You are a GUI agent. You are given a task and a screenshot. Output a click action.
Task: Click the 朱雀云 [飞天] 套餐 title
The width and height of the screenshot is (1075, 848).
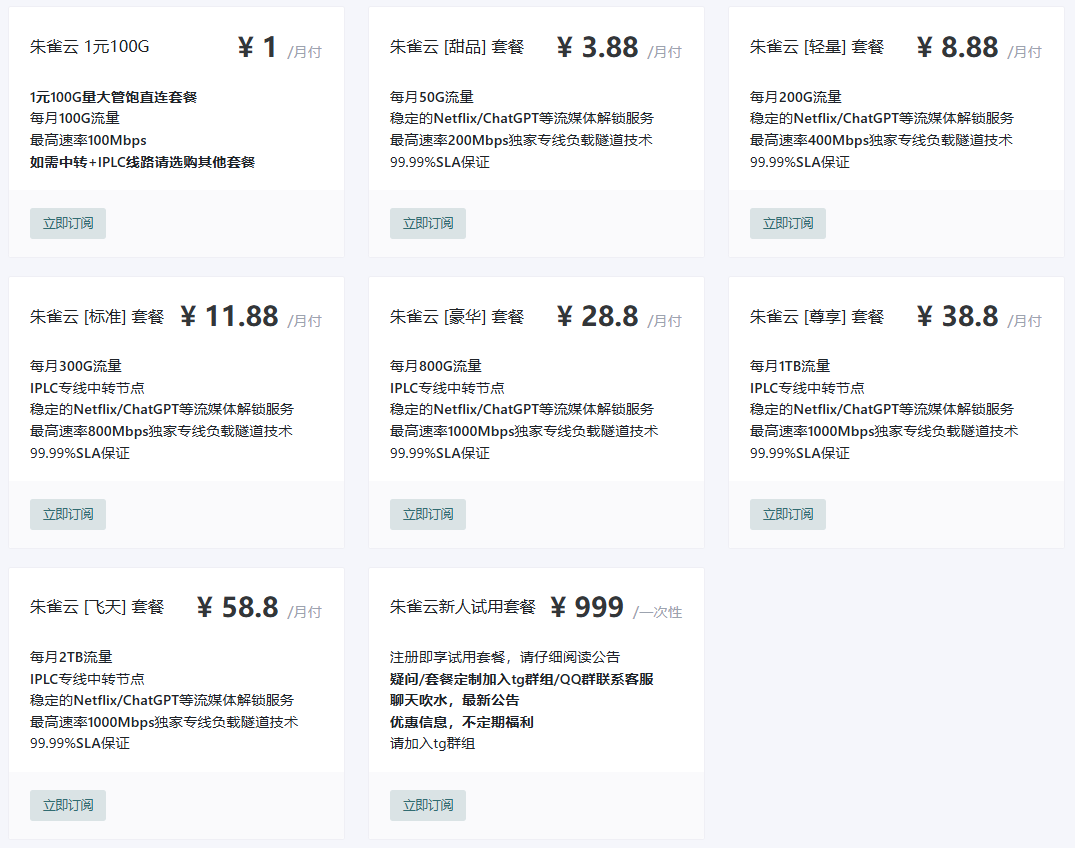point(97,607)
